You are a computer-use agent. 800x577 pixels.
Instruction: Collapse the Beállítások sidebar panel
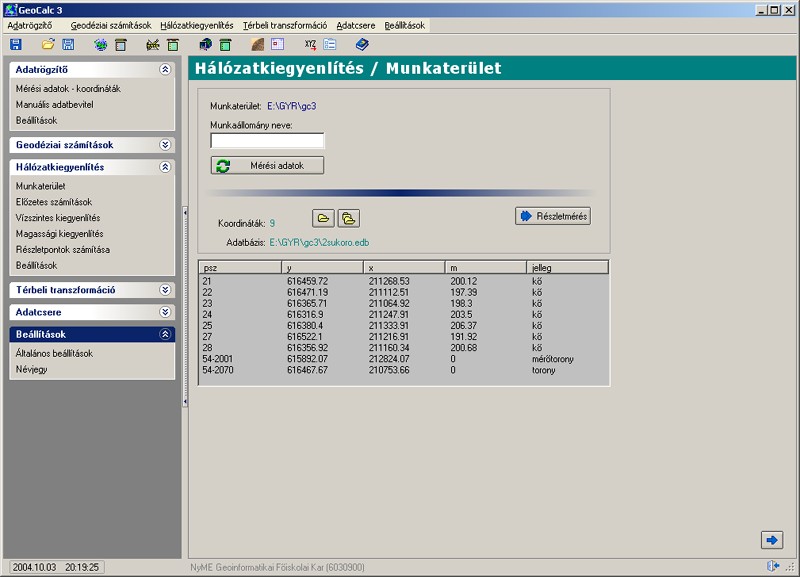tap(165, 334)
